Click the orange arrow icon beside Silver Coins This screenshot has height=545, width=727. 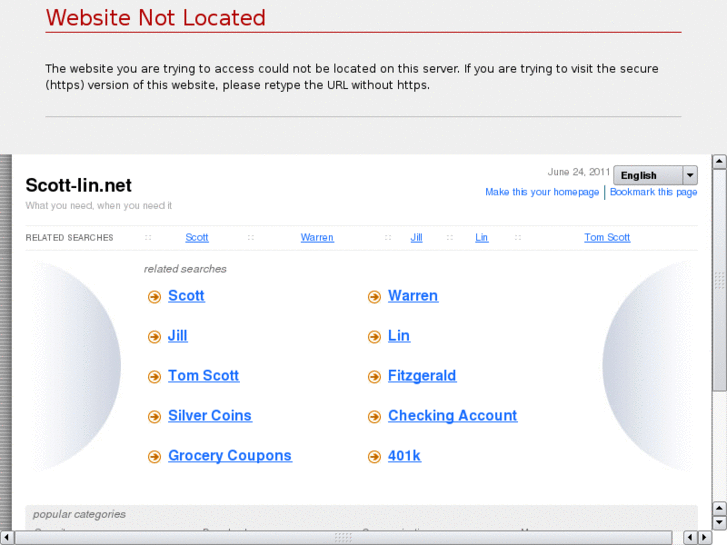click(x=154, y=417)
